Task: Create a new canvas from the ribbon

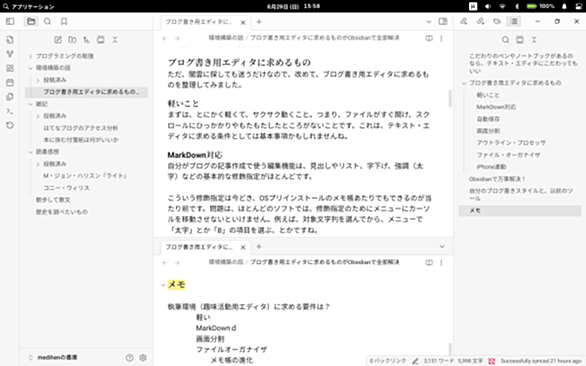Action: pyautogui.click(x=10, y=68)
